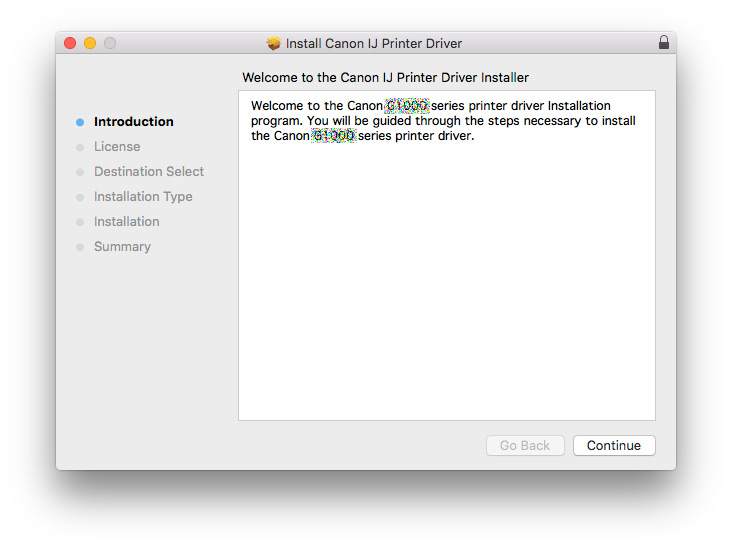Click the lock icon in title bar

pos(663,42)
